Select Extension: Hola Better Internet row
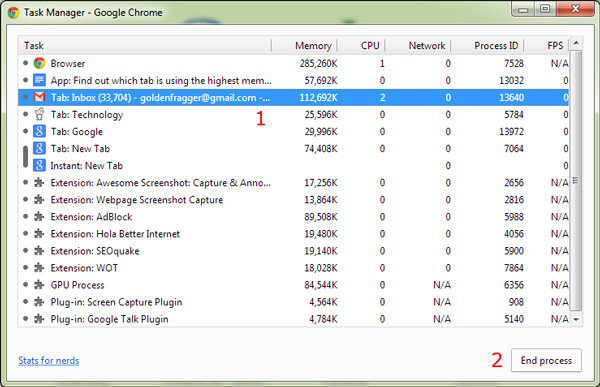The image size is (600, 387). click(x=293, y=234)
